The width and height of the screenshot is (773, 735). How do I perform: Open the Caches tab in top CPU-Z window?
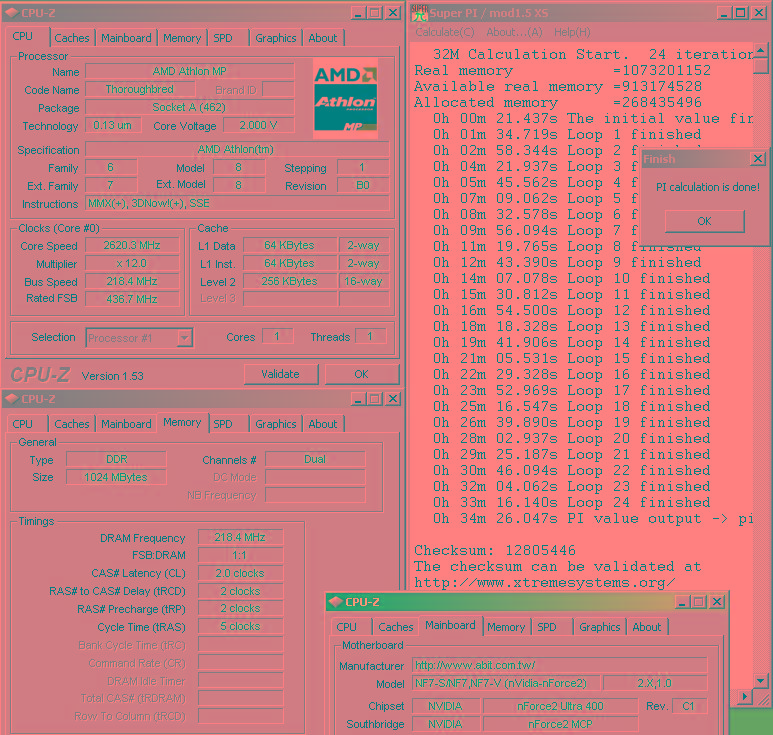pyautogui.click(x=72, y=38)
